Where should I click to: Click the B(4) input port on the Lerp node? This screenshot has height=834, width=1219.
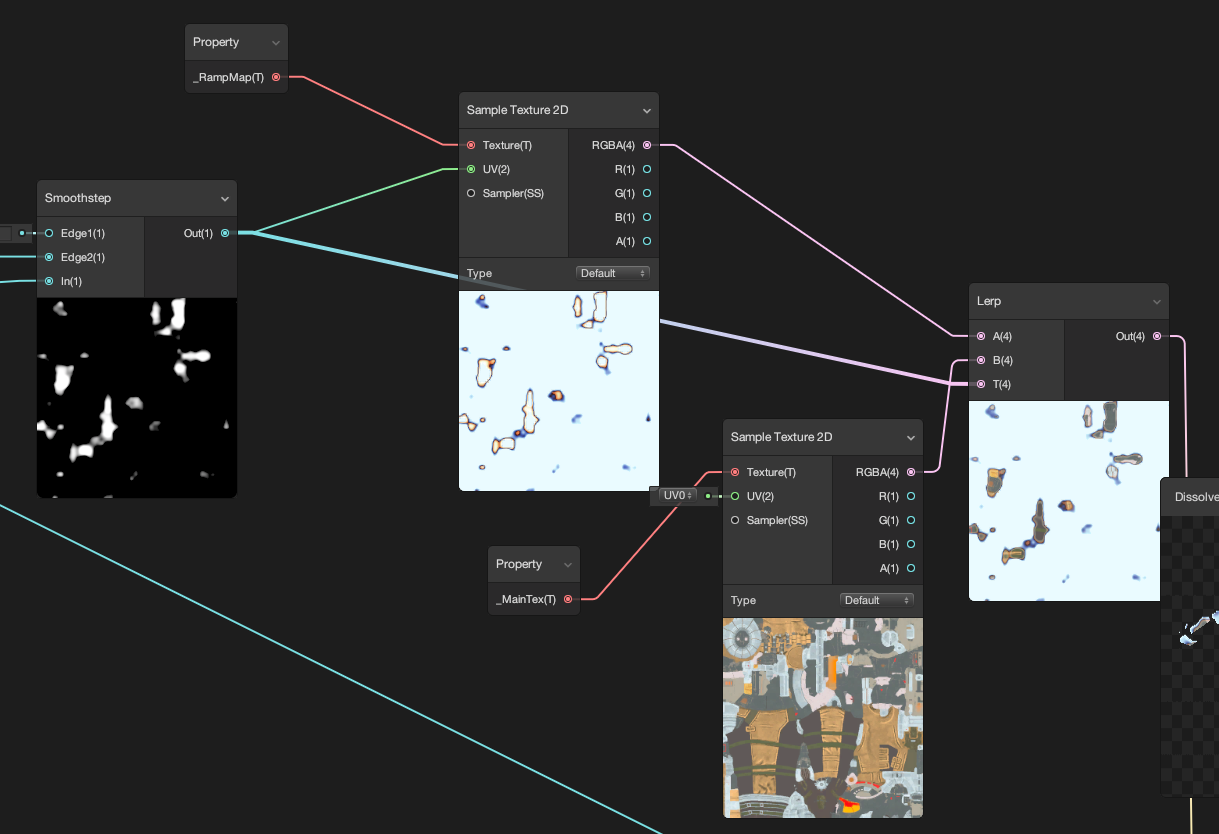[x=981, y=360]
